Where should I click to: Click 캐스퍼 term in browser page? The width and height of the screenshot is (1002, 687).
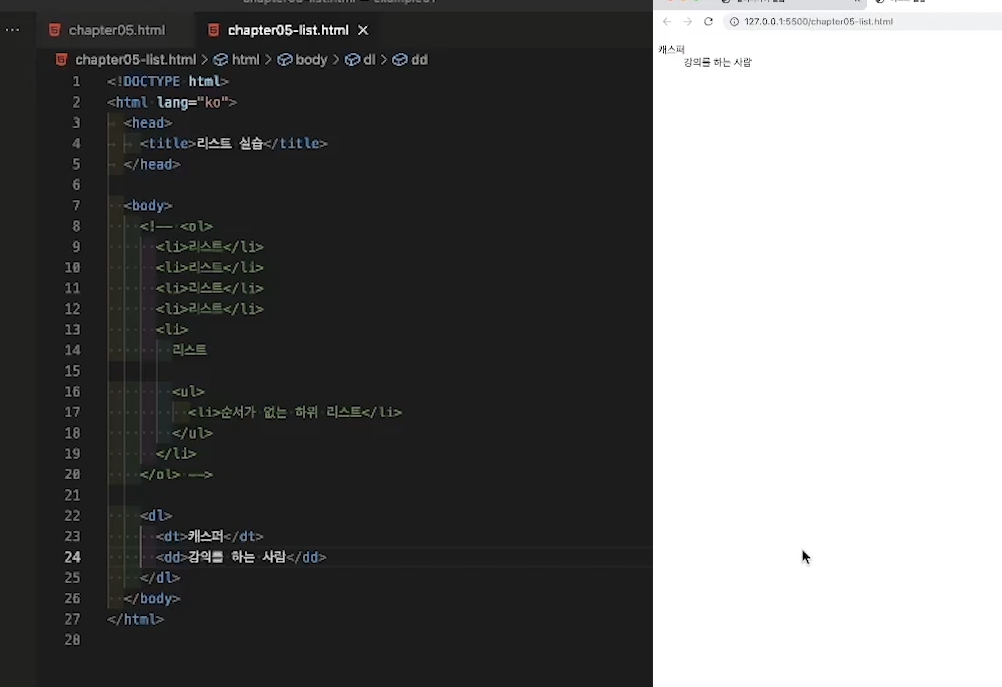click(672, 49)
